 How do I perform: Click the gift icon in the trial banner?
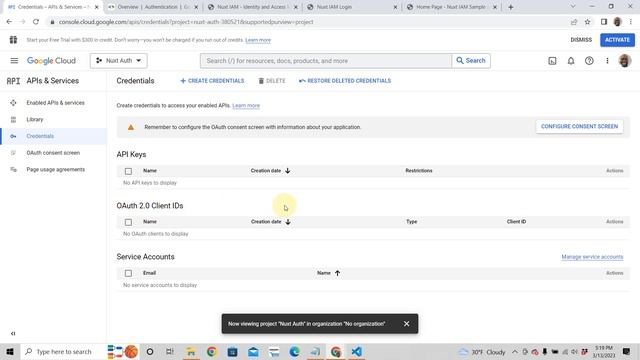(13, 40)
